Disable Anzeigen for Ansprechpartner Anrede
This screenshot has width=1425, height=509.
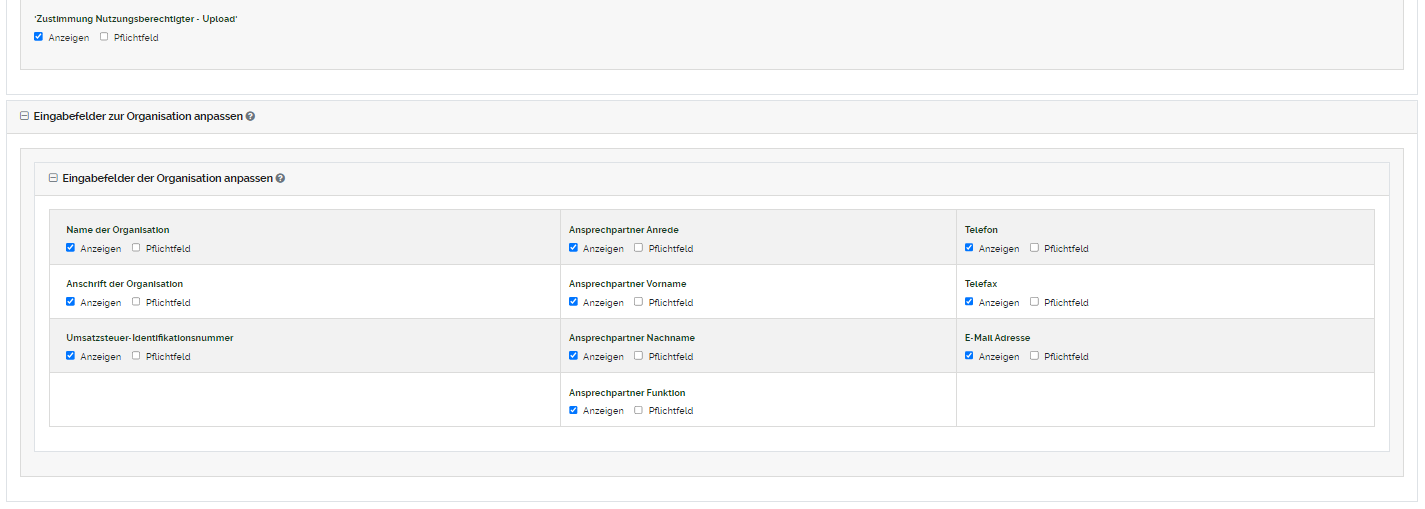[573, 248]
